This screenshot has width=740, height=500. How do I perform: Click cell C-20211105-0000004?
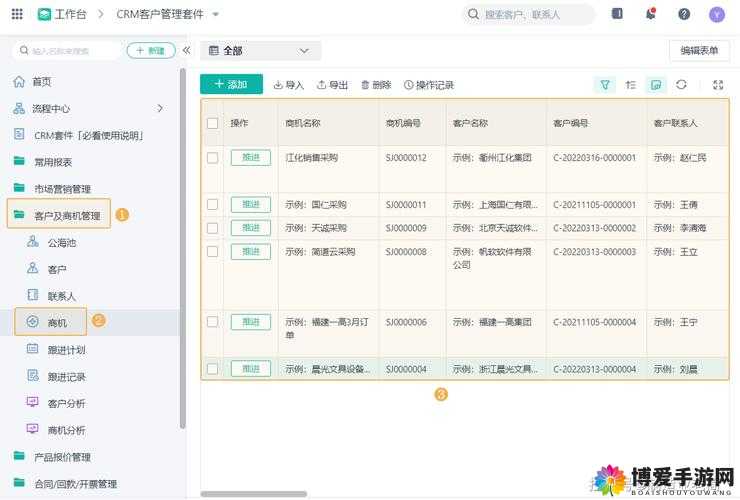595,322
